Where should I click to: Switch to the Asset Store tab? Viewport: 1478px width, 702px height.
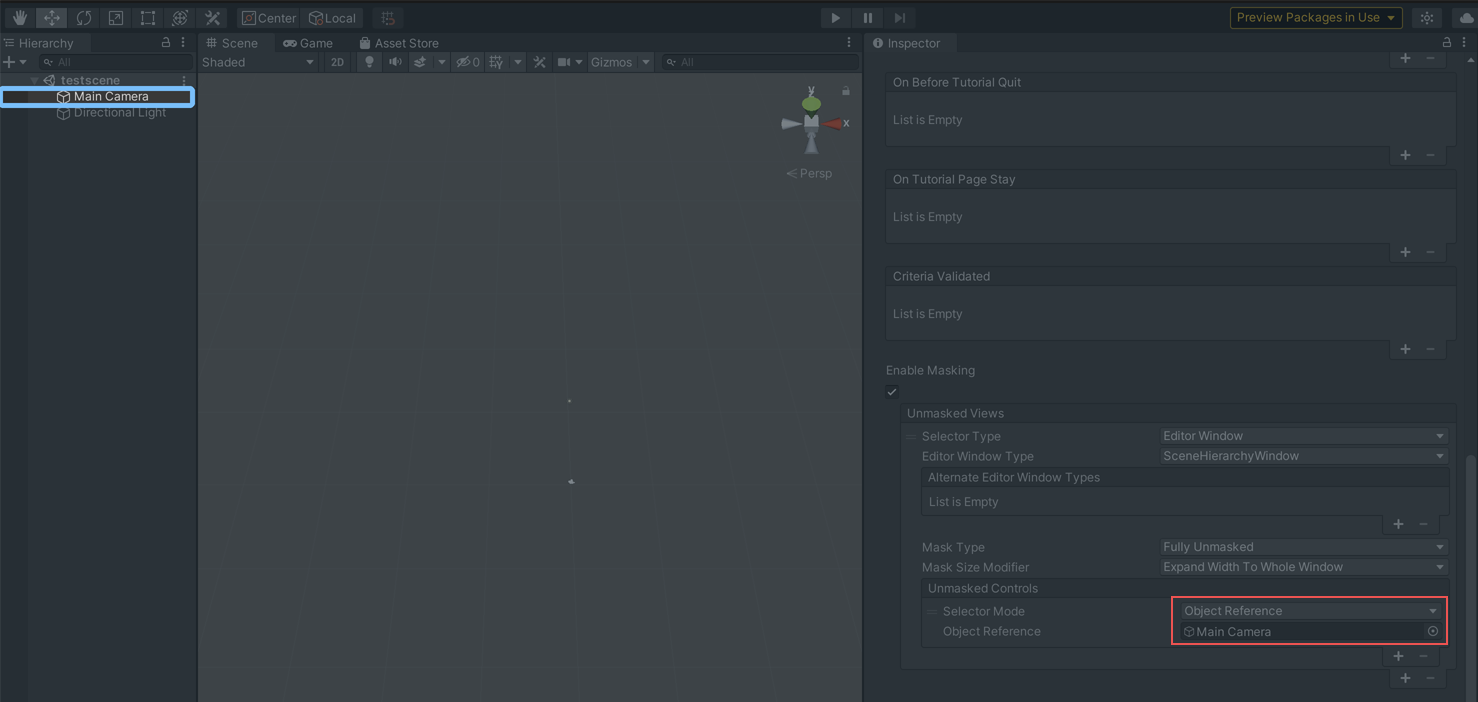399,43
